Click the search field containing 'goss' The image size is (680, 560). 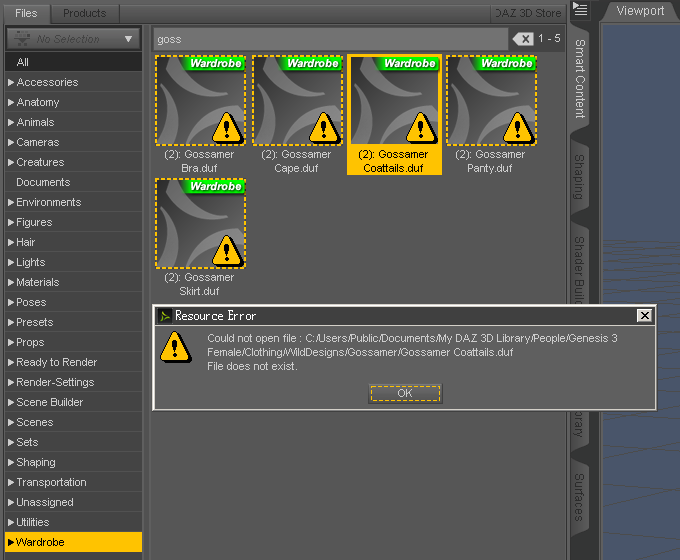tap(330, 39)
